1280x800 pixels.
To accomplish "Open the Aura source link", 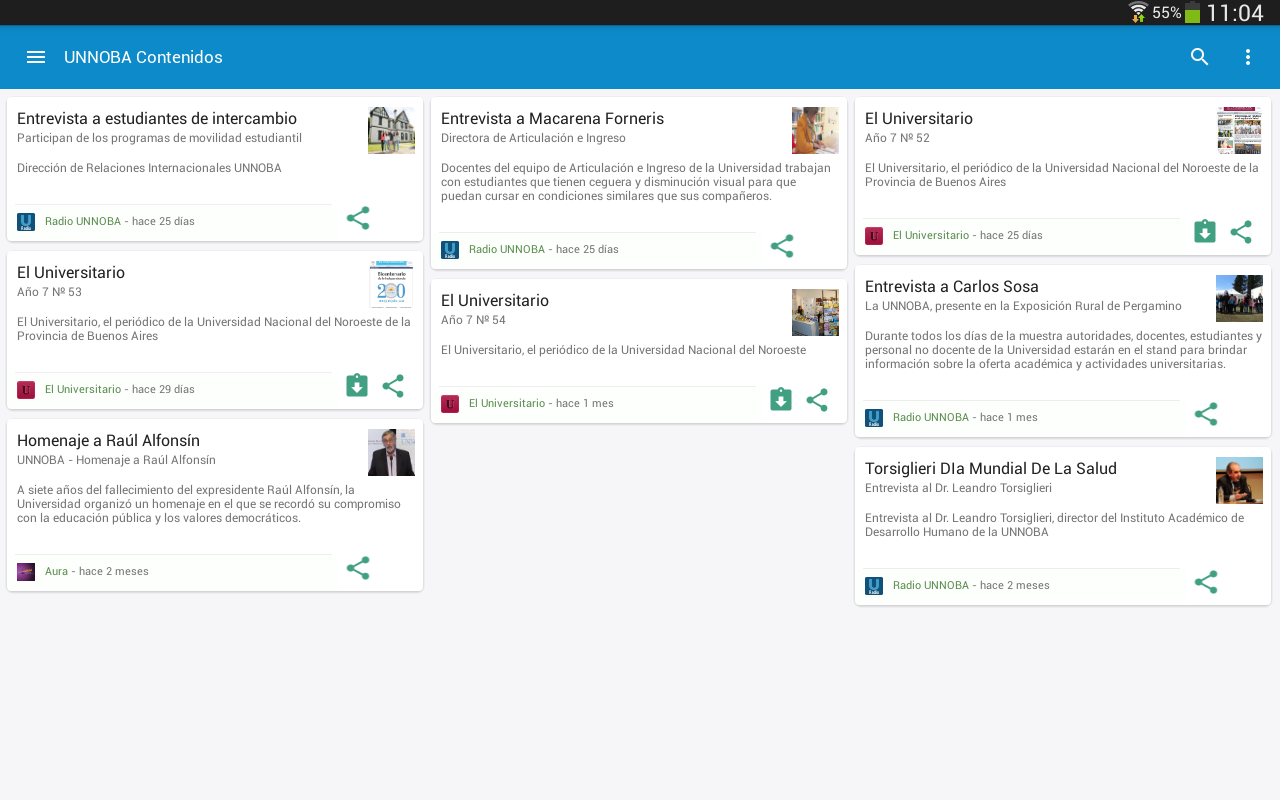I will pyautogui.click(x=57, y=572).
